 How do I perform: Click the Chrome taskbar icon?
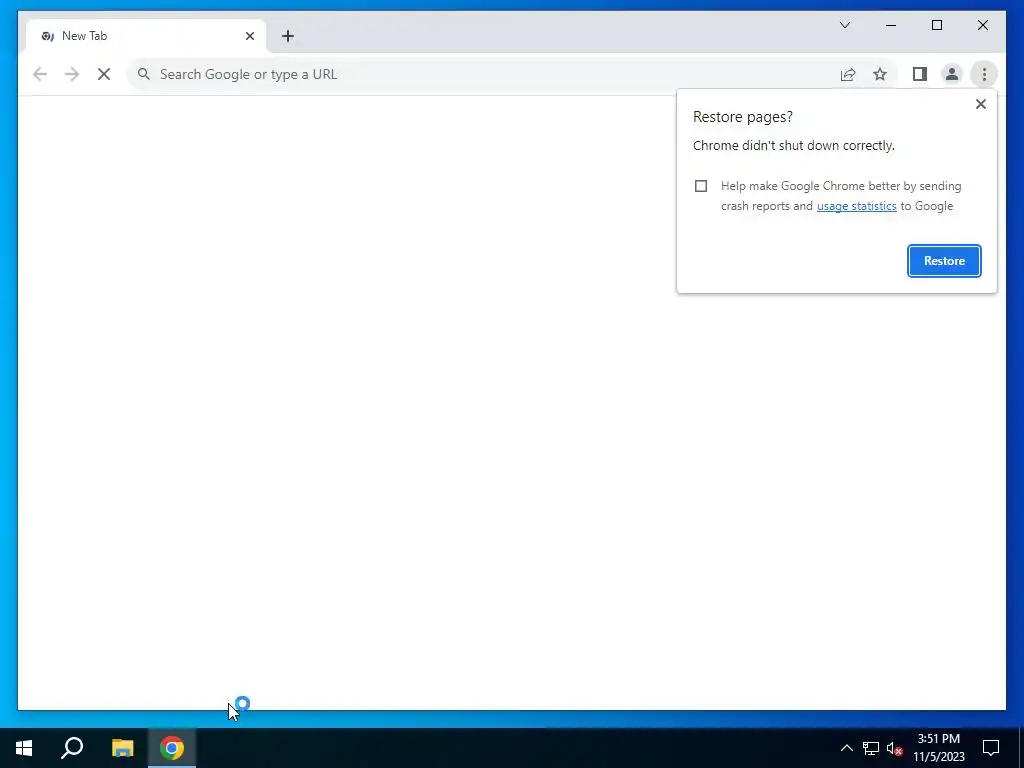point(172,748)
